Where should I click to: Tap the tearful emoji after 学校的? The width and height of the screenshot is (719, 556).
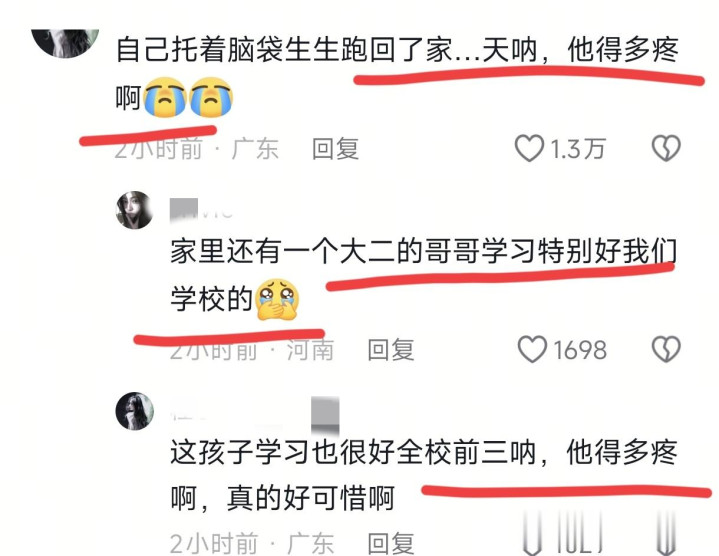[277, 299]
